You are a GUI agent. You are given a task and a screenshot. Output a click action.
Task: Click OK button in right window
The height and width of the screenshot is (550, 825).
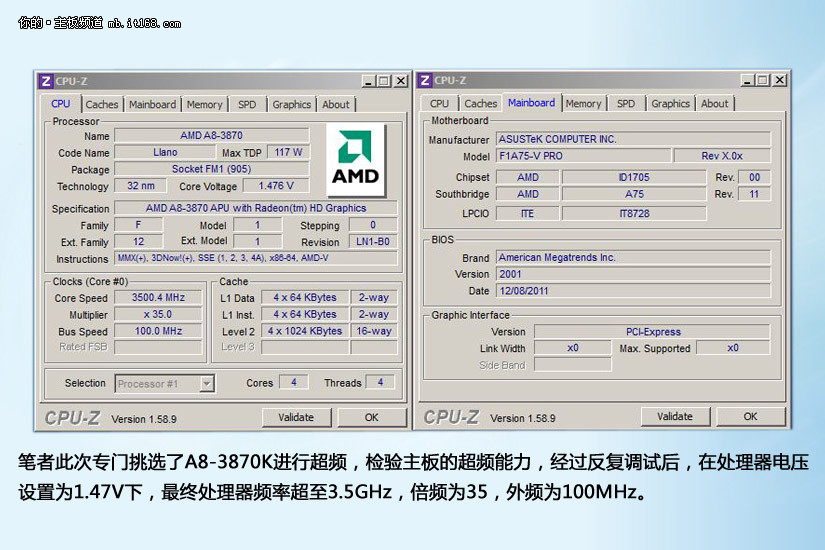click(750, 417)
